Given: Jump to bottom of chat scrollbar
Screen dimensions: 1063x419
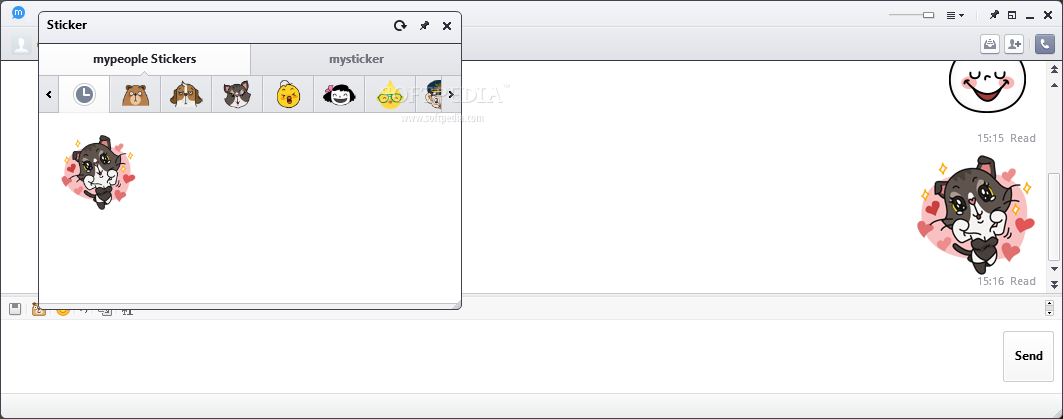Looking at the screenshot, I should tap(1054, 284).
